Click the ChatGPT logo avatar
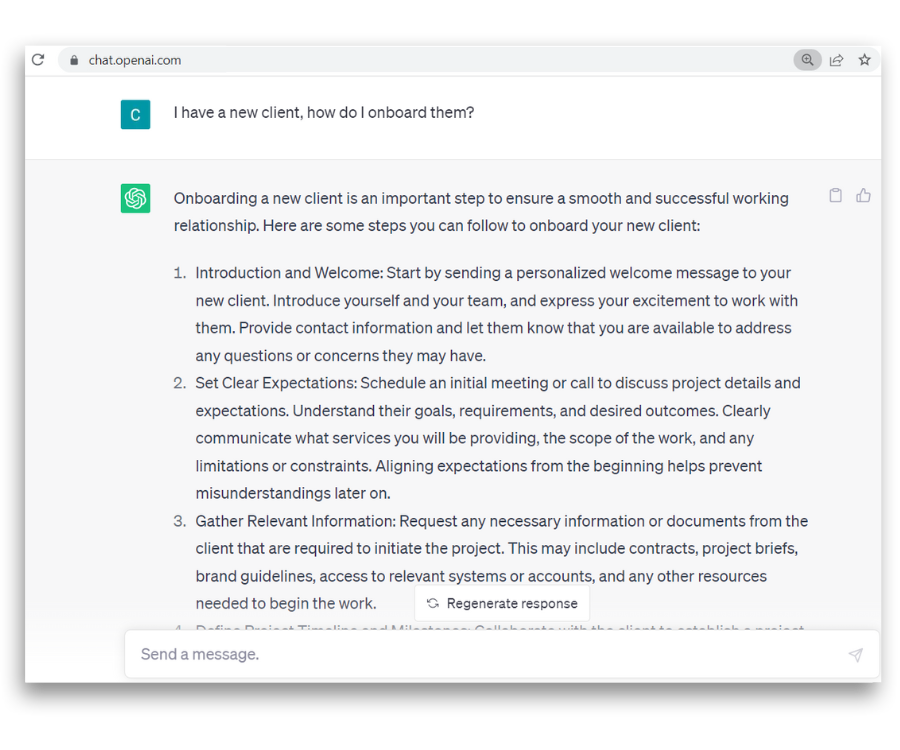Viewport: 900px width, 750px height. (135, 198)
